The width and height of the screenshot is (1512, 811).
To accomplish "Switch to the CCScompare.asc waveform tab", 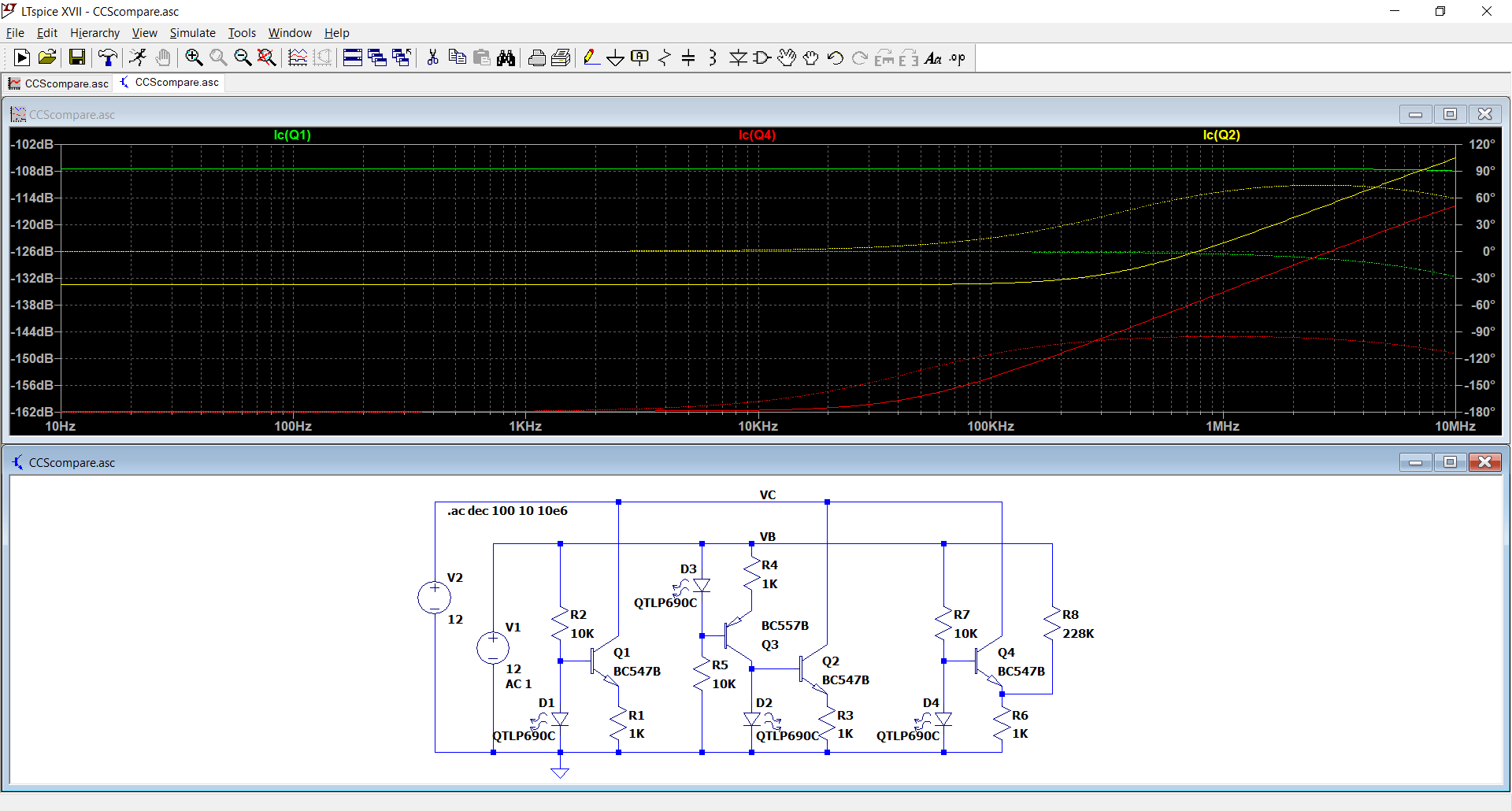I will point(58,83).
